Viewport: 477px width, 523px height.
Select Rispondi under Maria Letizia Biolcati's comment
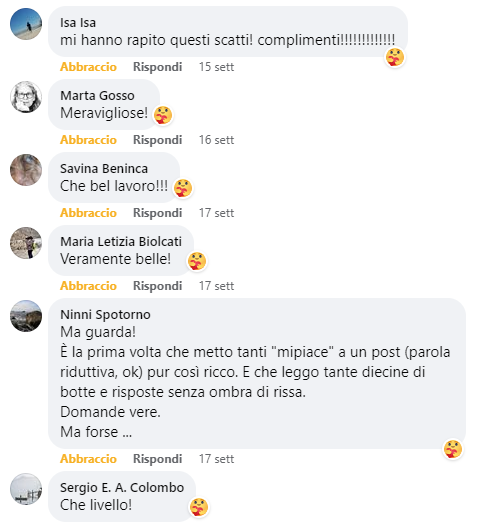point(157,286)
